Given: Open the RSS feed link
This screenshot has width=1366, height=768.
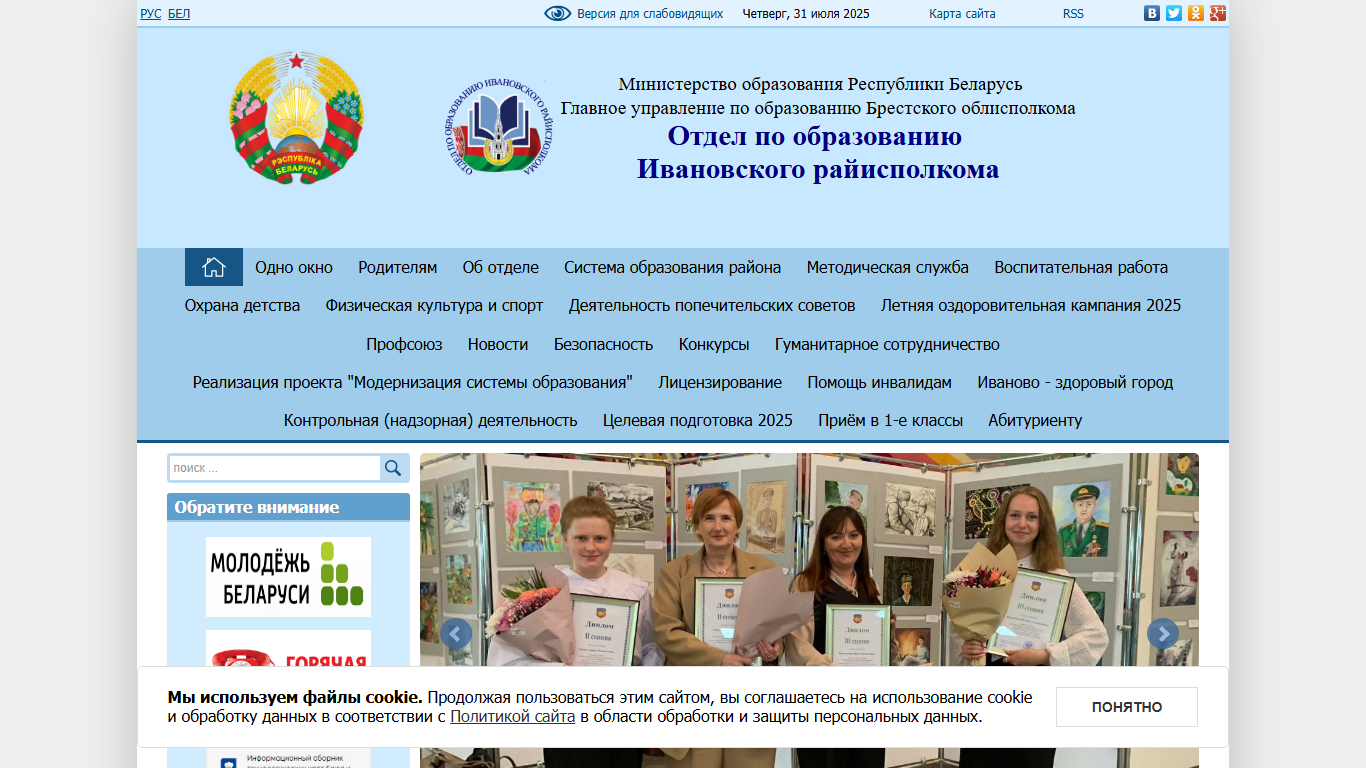Looking at the screenshot, I should click(x=1073, y=14).
